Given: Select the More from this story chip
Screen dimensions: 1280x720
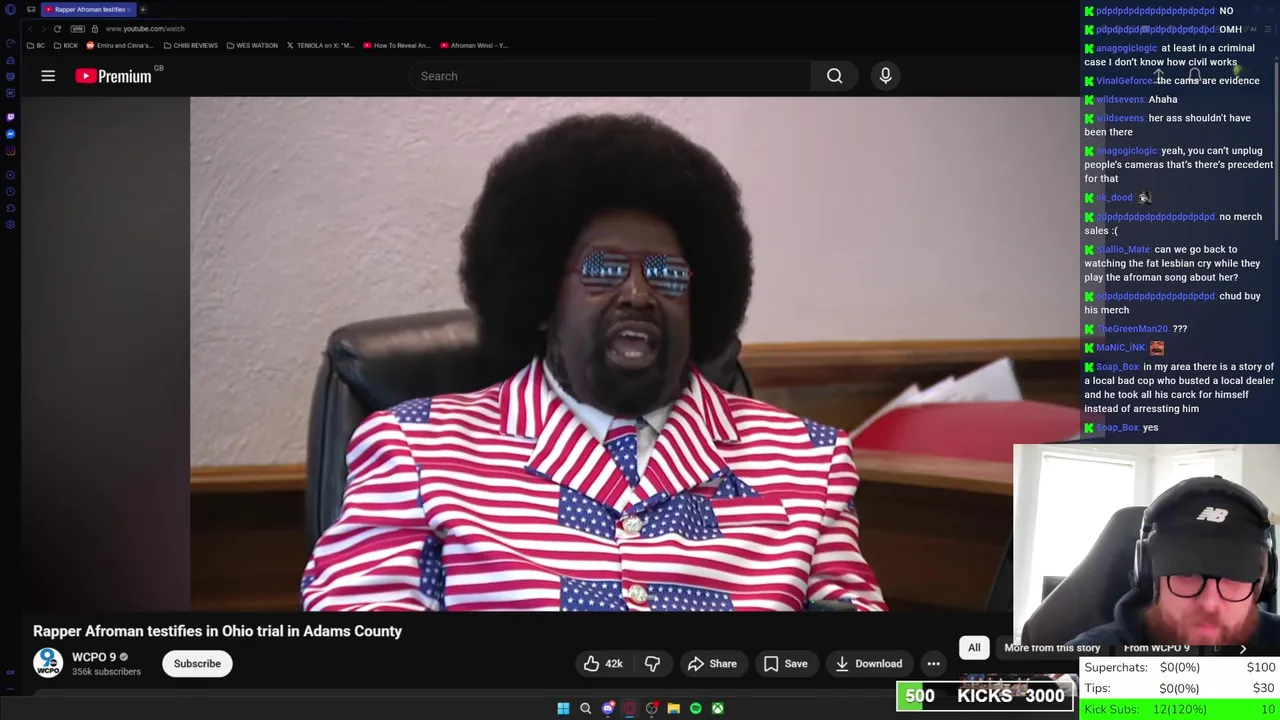Looking at the screenshot, I should [x=1052, y=648].
